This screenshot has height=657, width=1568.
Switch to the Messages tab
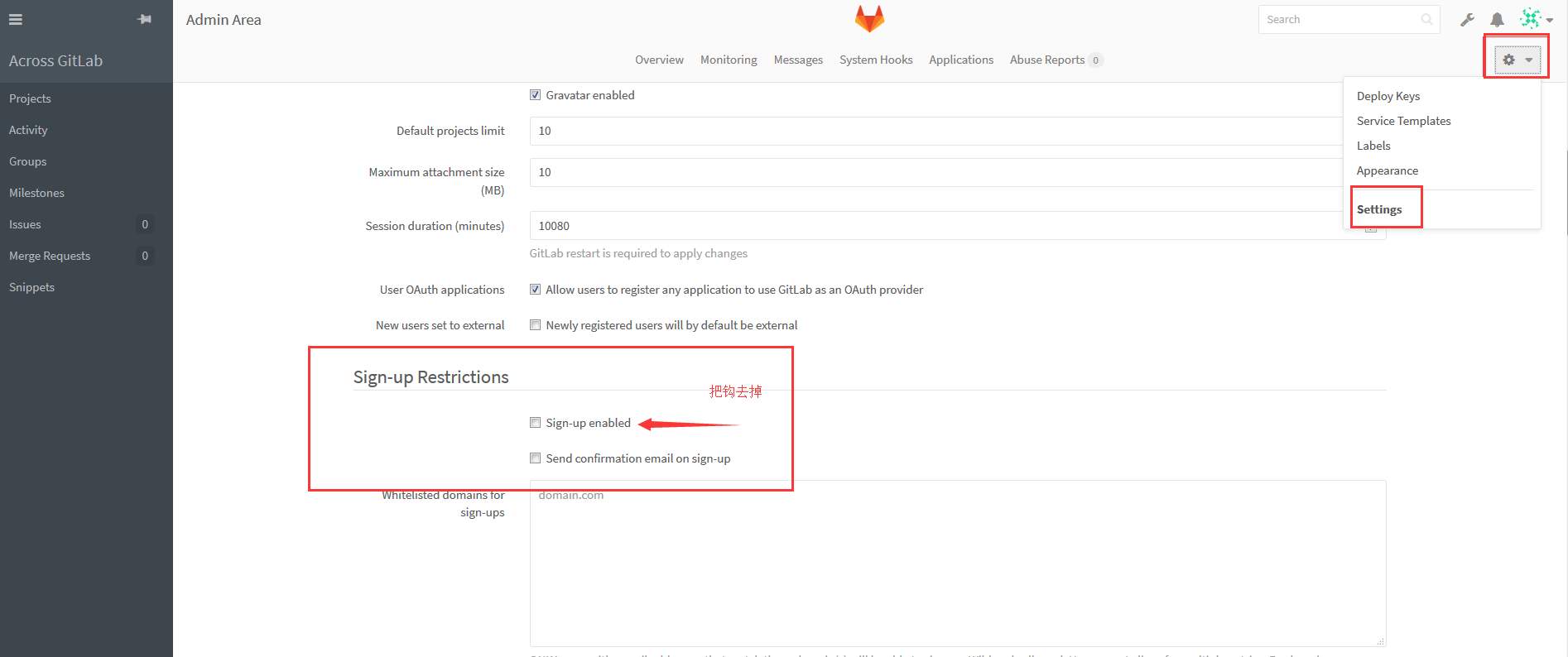tap(798, 60)
